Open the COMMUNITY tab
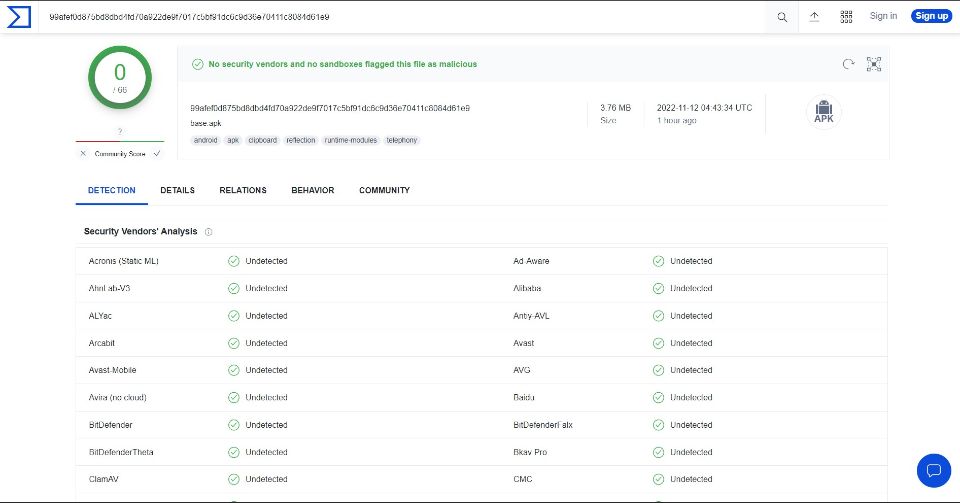Screen dimensions: 960x503 coord(384,190)
